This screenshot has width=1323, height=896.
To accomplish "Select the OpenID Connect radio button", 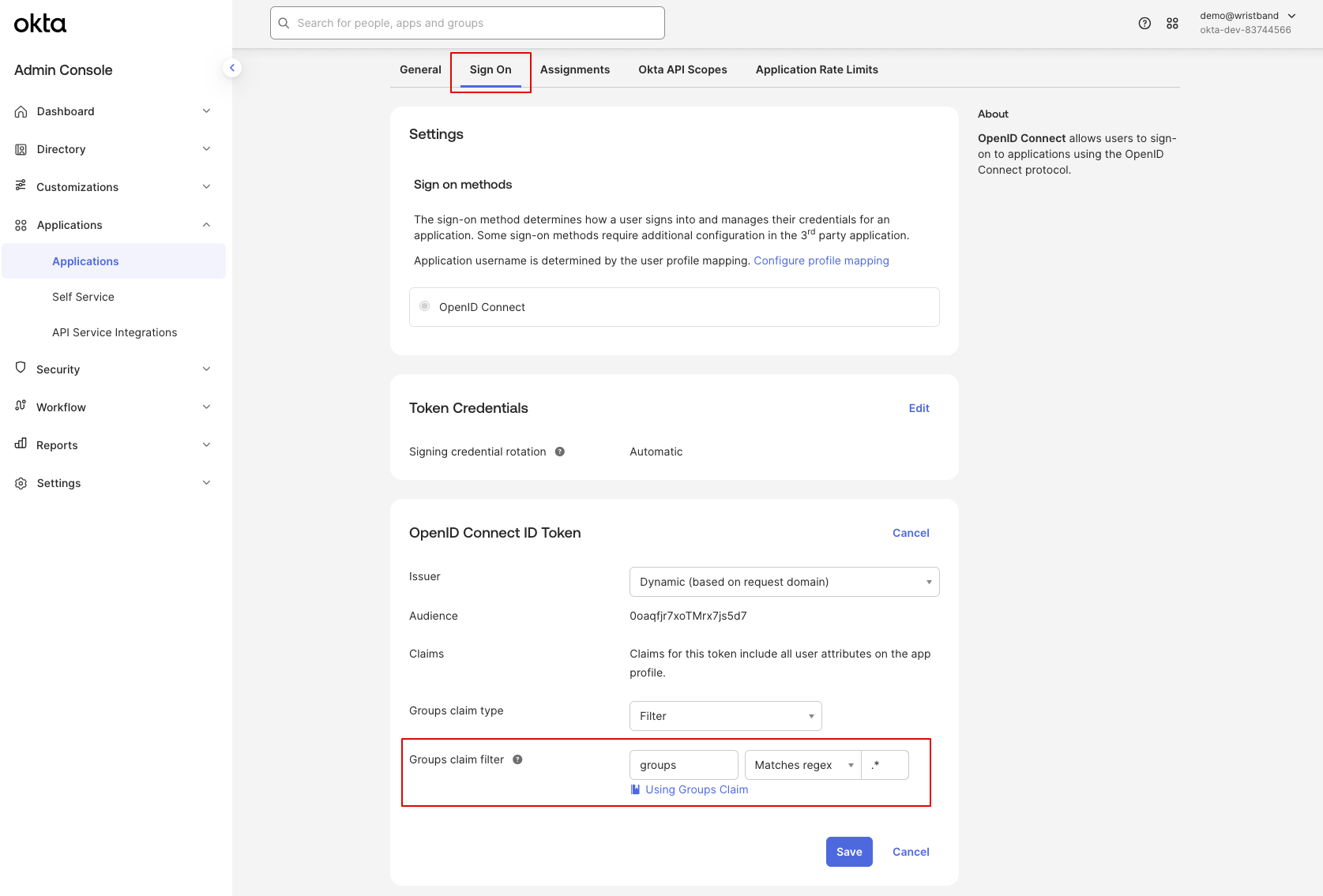I will [x=425, y=306].
